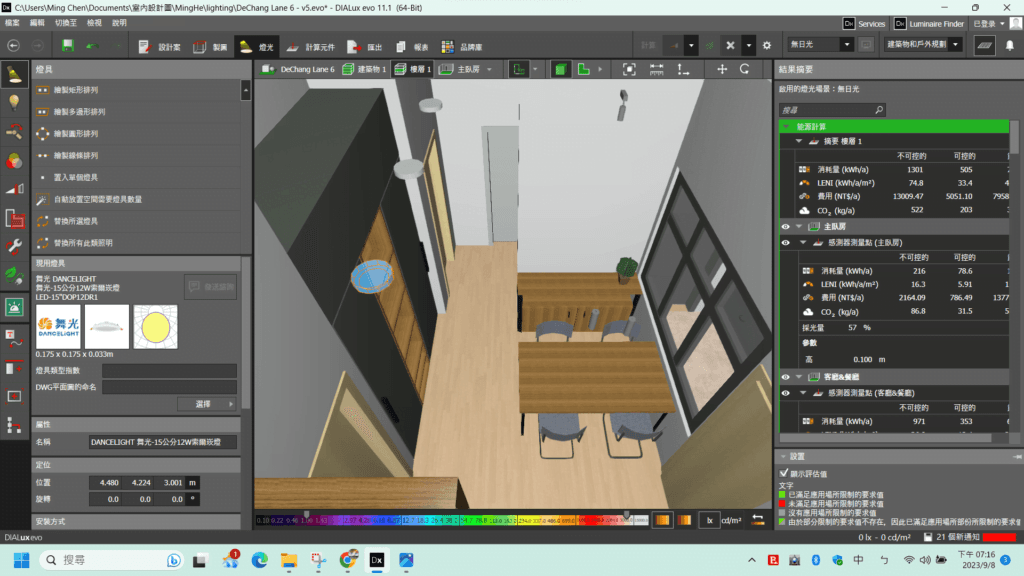
Task: Click the settings gear in top toolbar
Action: [767, 46]
